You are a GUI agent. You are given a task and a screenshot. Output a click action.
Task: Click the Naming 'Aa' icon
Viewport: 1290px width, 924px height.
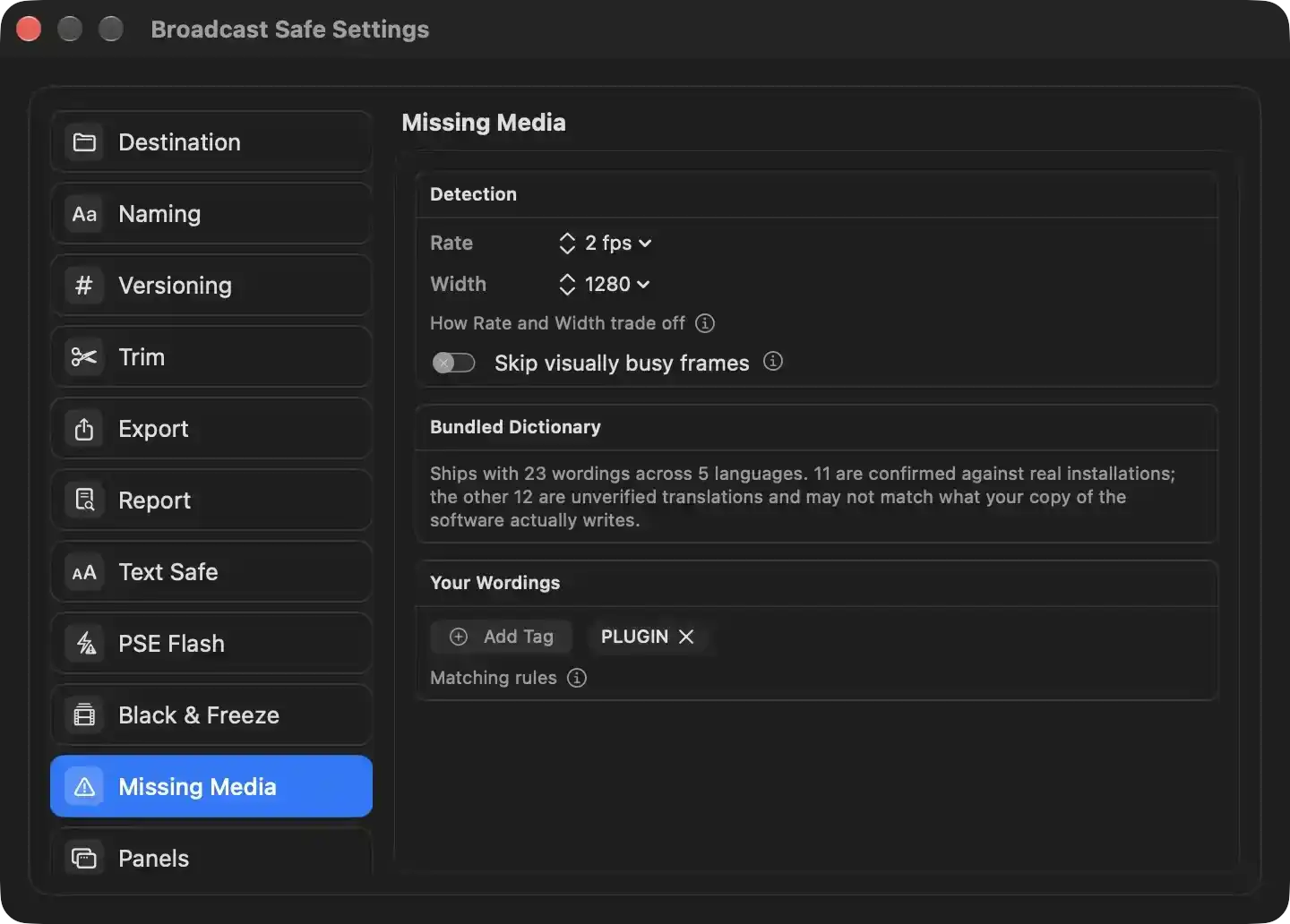[x=84, y=214]
